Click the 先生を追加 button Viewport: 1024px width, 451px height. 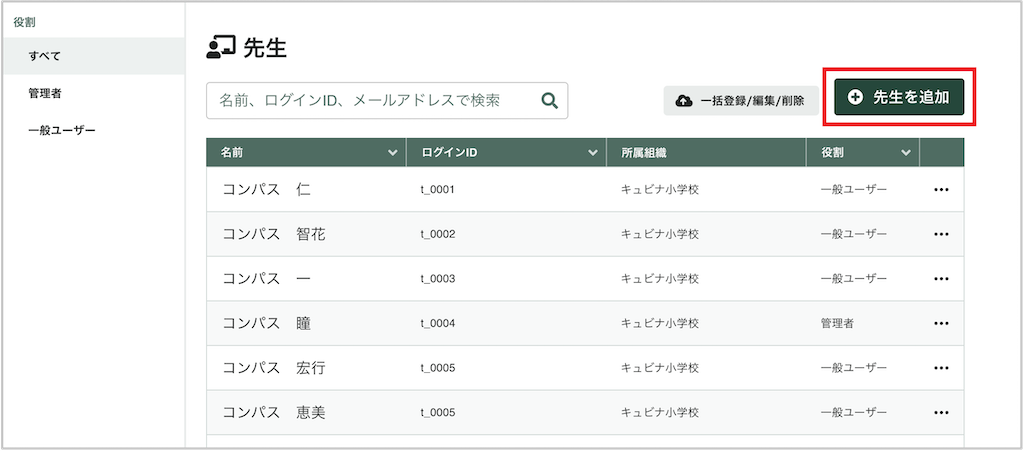pos(899,97)
